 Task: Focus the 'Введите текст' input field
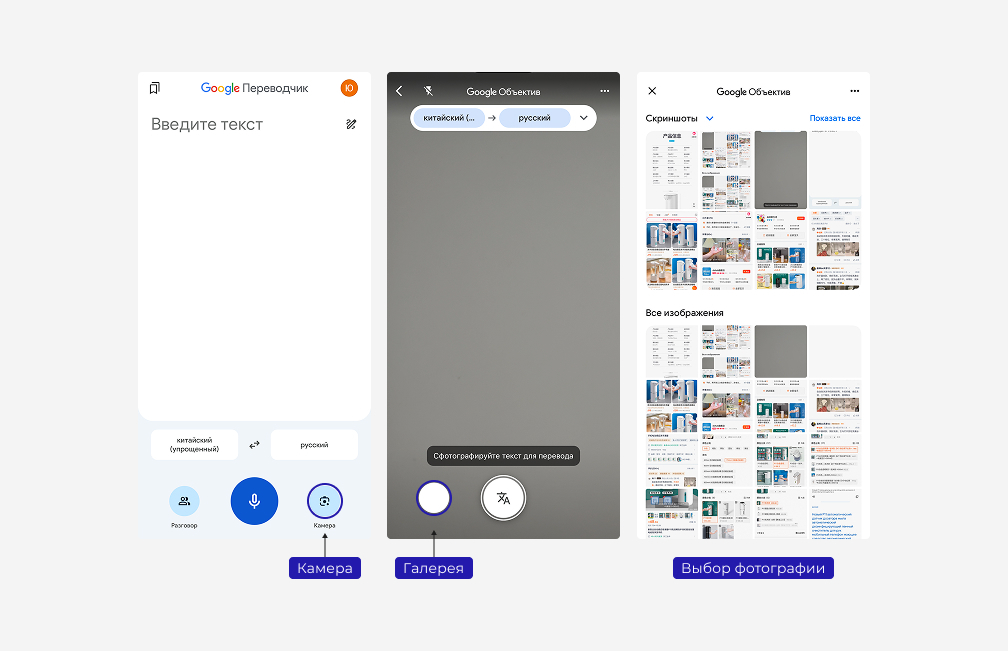click(207, 124)
